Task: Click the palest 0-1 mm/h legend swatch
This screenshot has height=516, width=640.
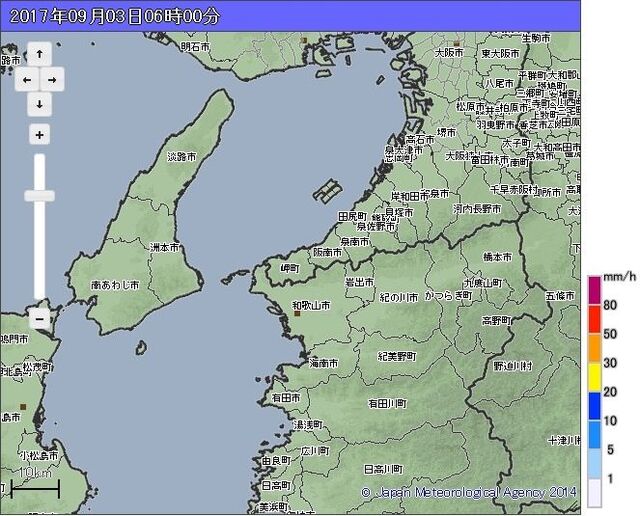Action: (x=594, y=493)
